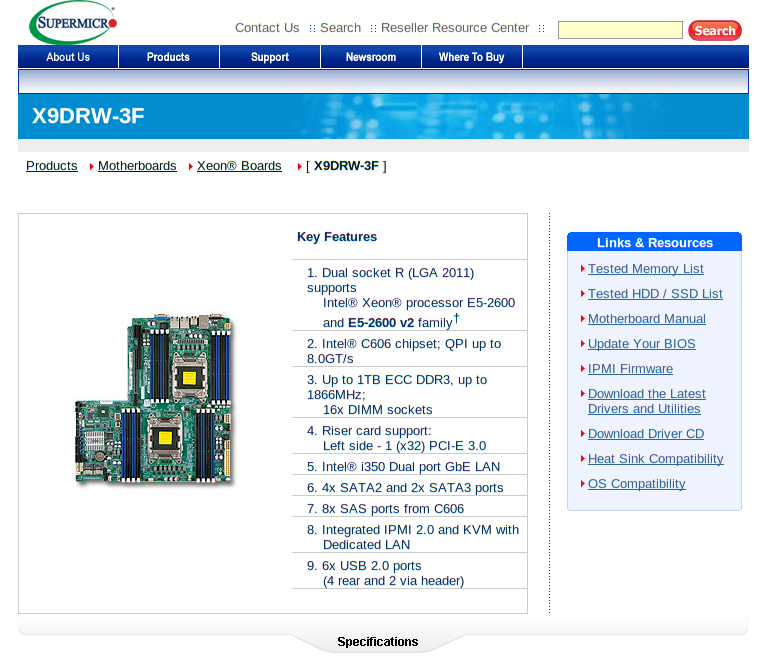This screenshot has height=658, width=770.
Task: Open the Update Your BIOS link
Action: click(x=641, y=344)
